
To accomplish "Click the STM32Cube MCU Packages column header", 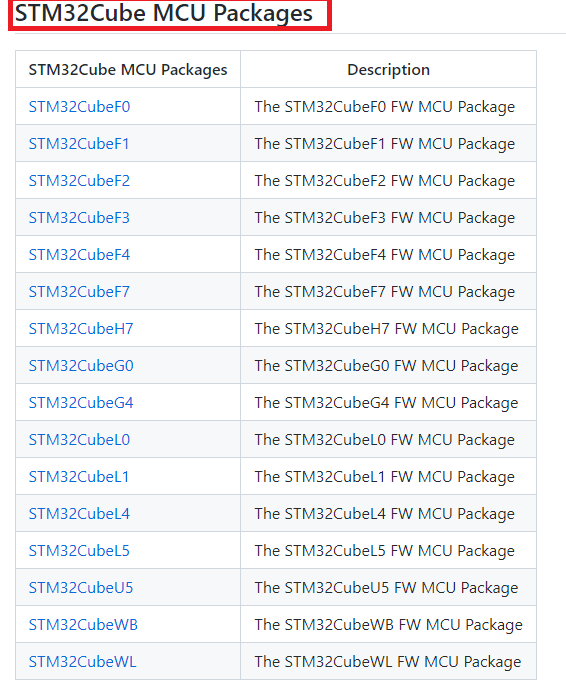I will 128,70.
